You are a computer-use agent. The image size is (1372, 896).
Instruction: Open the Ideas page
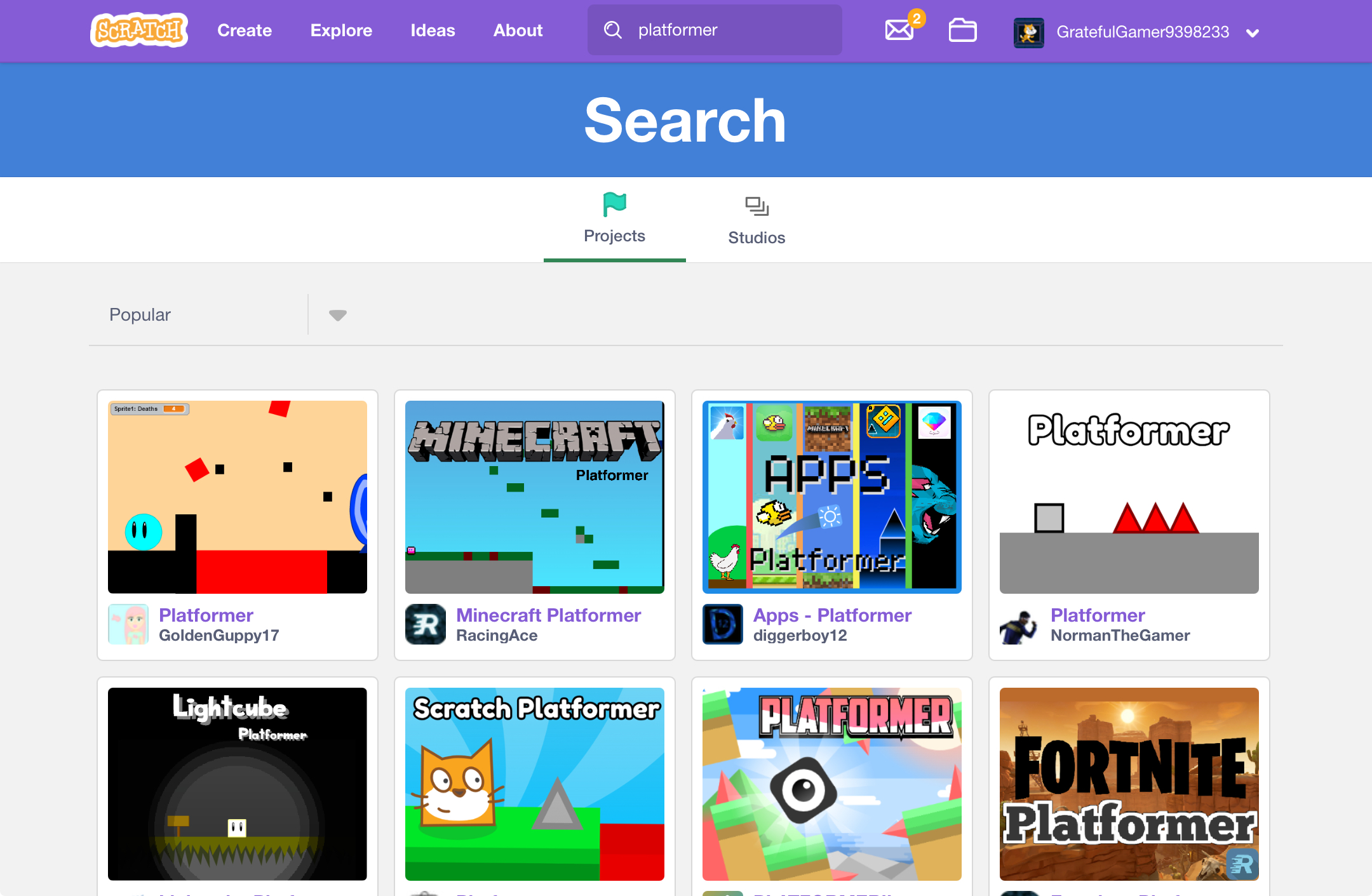433,30
